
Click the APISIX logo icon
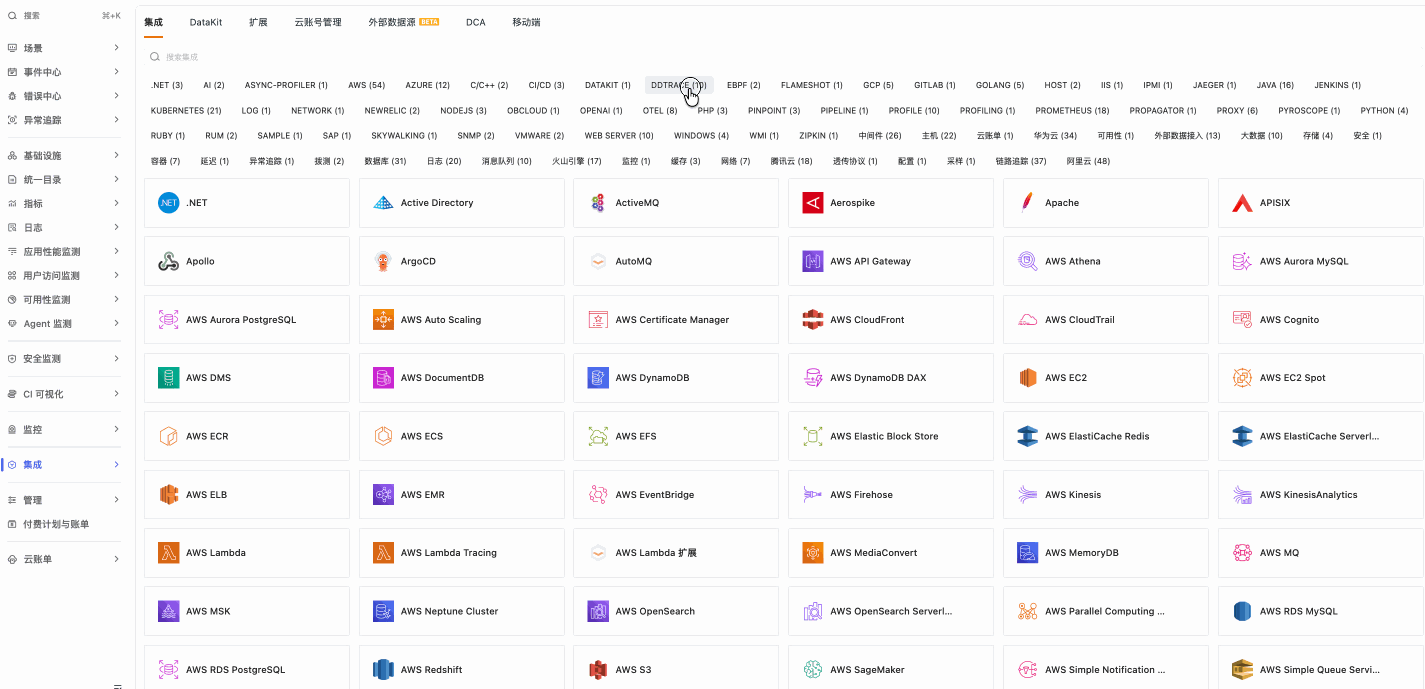(1242, 203)
